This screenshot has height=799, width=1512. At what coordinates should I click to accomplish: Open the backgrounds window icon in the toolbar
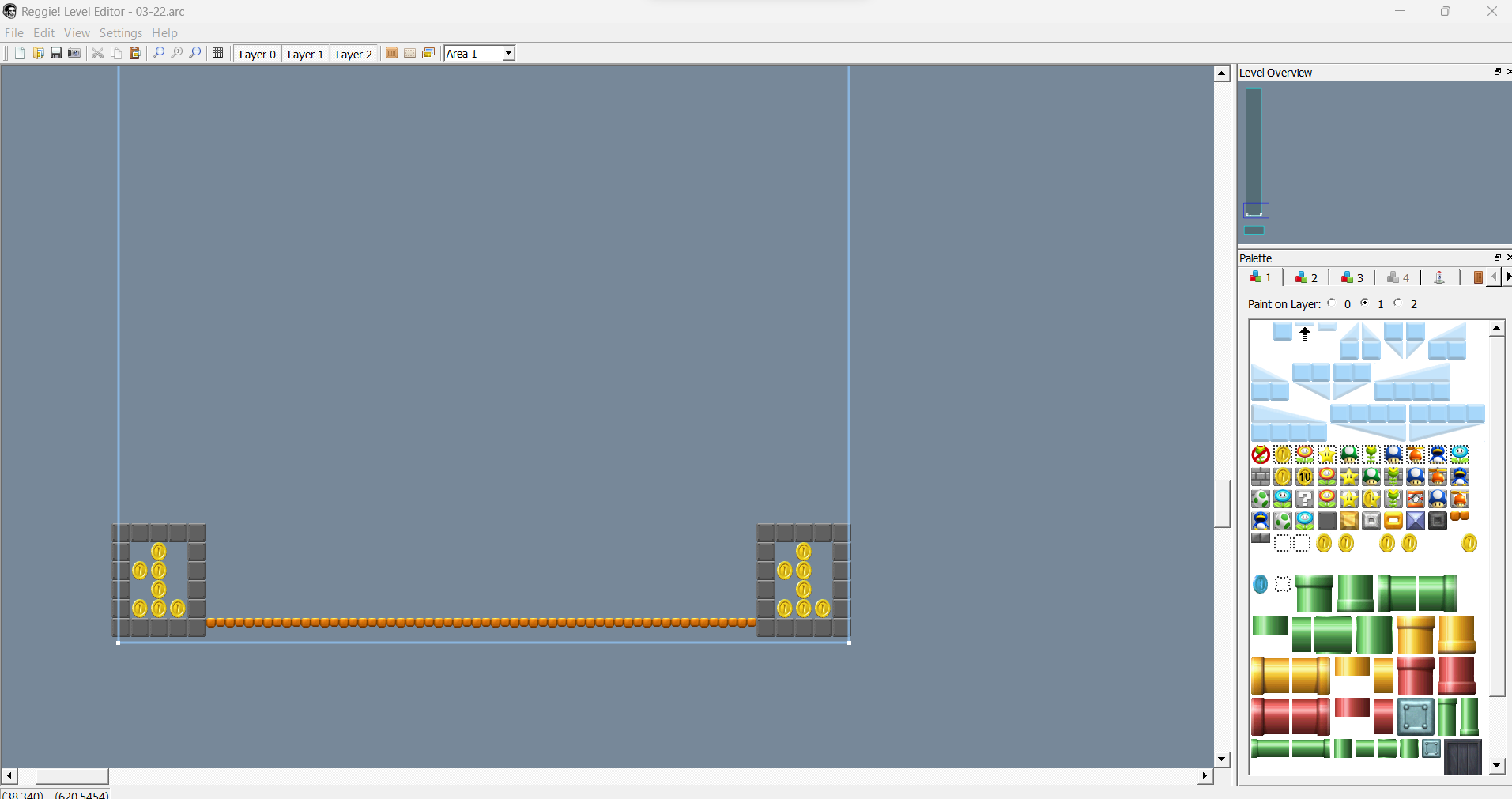pos(428,53)
